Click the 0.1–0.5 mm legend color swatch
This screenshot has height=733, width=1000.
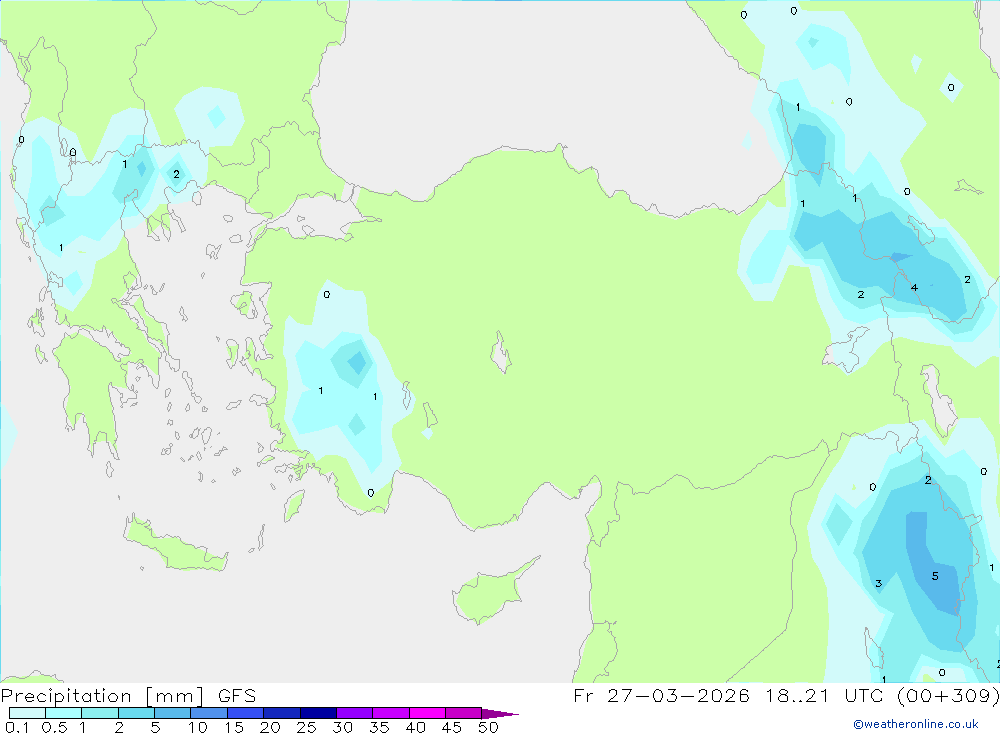click(x=27, y=713)
